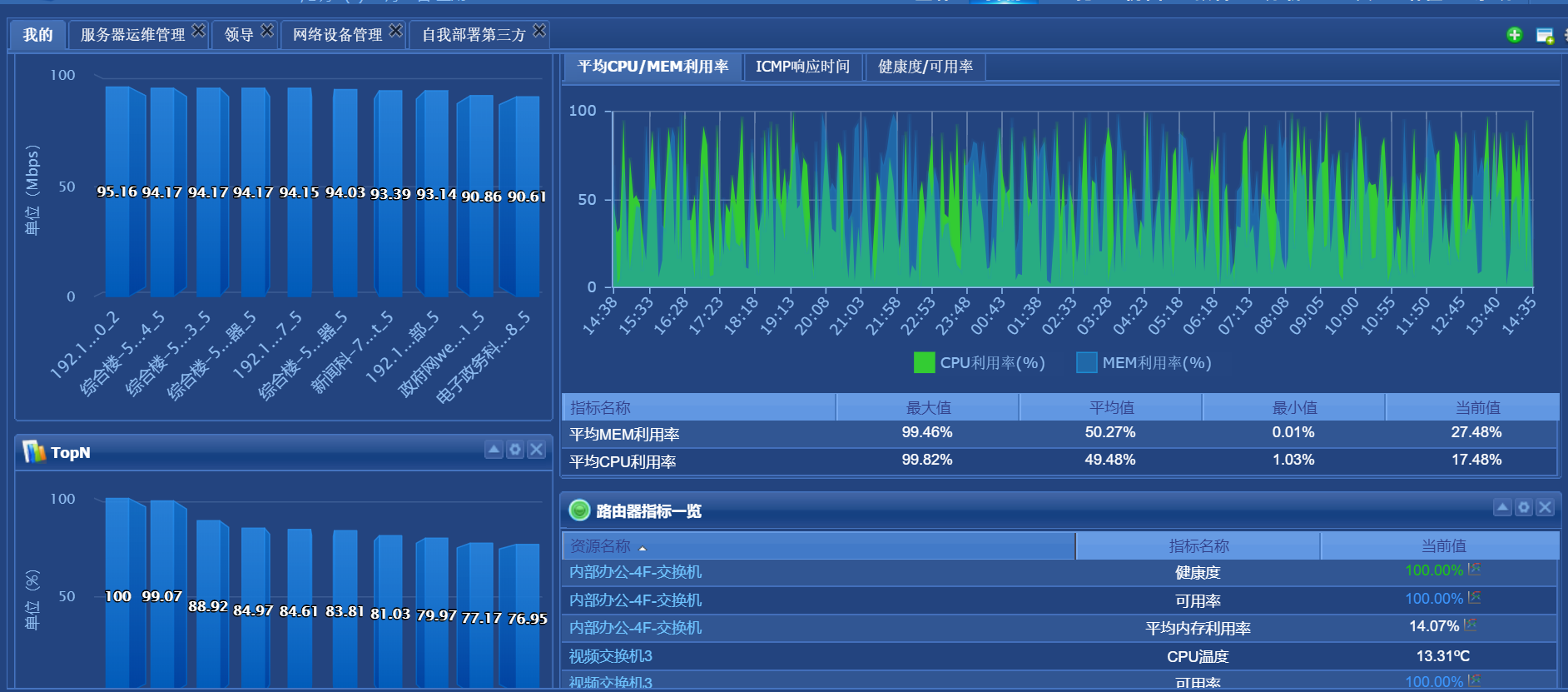Select the 平均MEM利用率 row label
This screenshot has width=1568, height=692.
point(624,435)
